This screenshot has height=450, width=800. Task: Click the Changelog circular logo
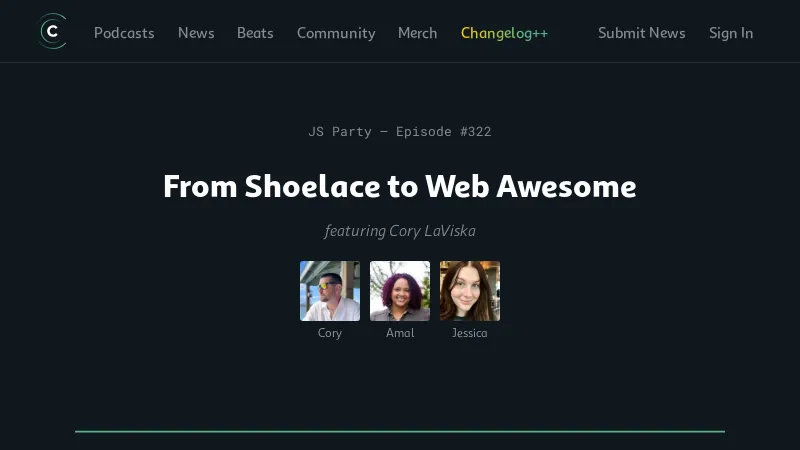[x=52, y=32]
